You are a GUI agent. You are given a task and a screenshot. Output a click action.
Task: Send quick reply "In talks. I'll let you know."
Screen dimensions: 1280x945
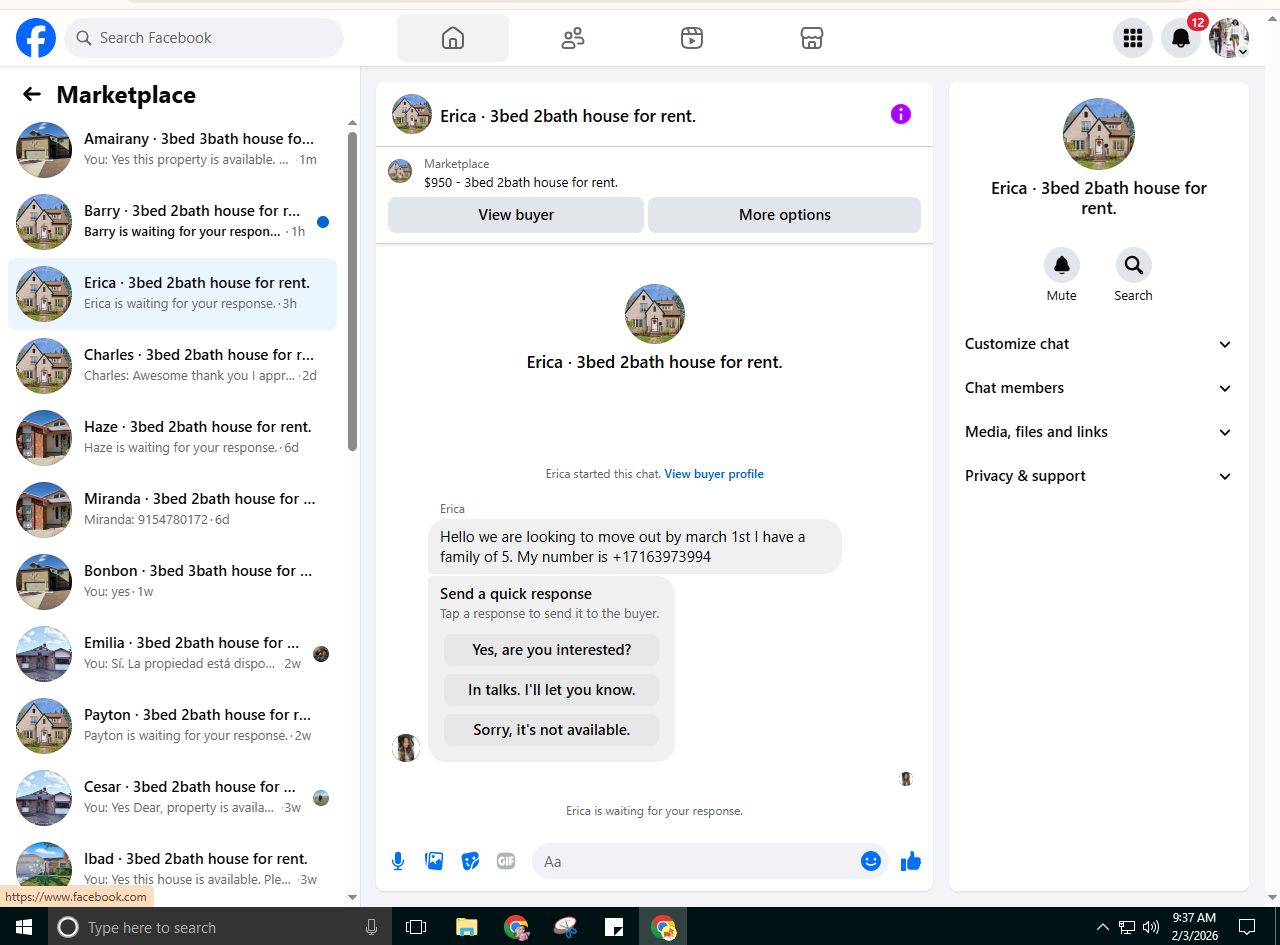(x=552, y=690)
